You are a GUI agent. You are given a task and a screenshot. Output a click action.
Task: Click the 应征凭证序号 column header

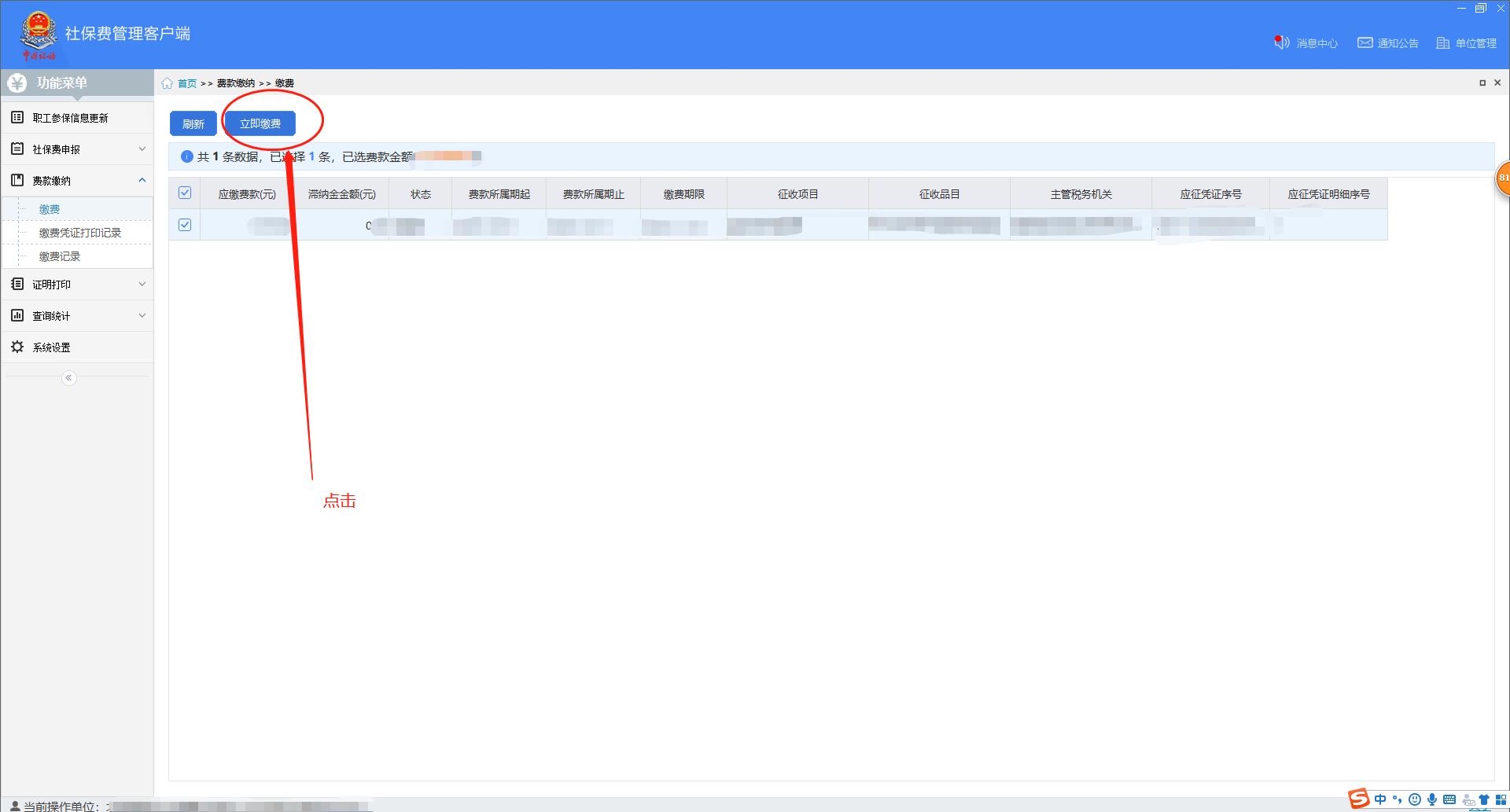click(1211, 194)
